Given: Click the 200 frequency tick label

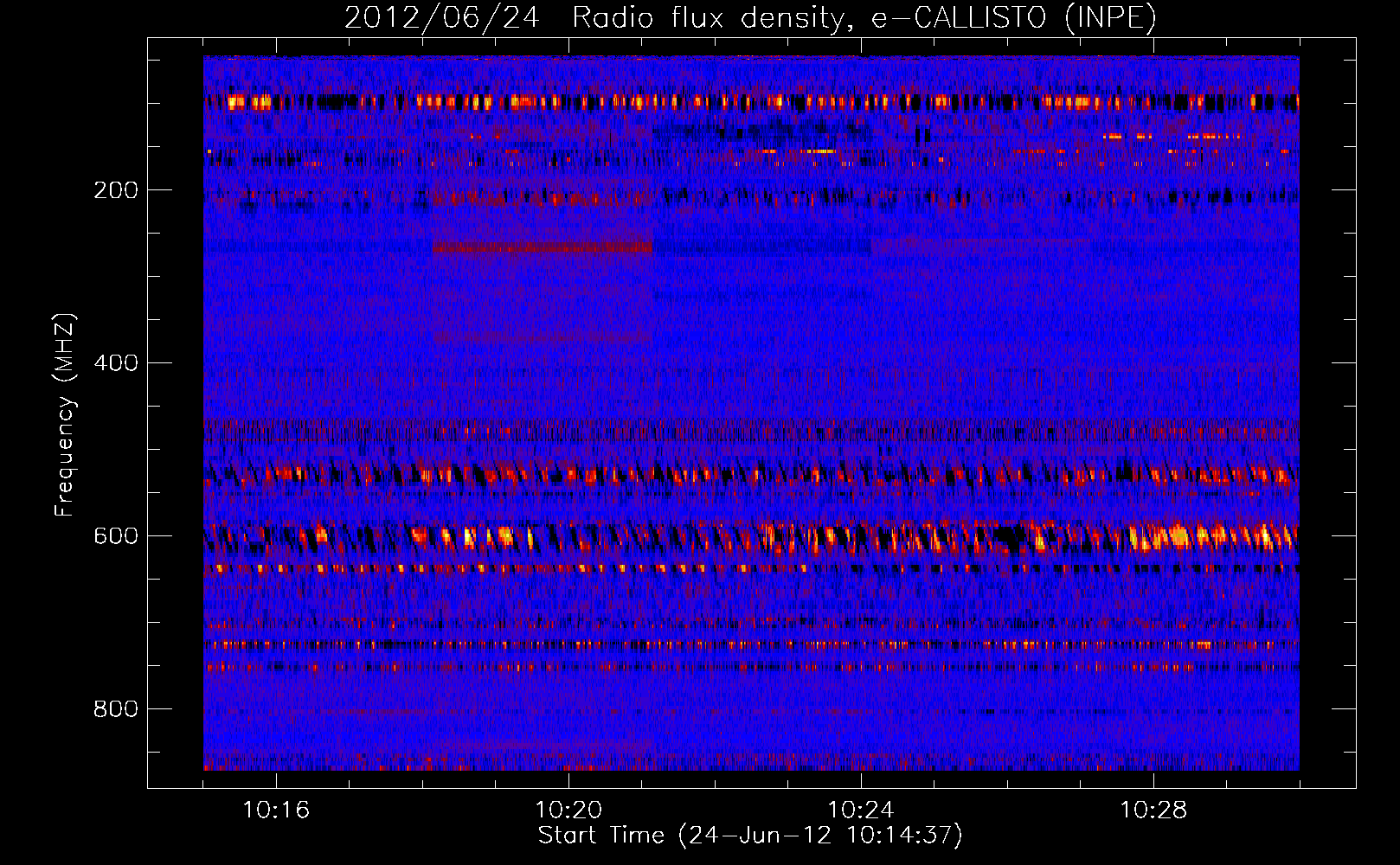Looking at the screenshot, I should pyautogui.click(x=116, y=190).
